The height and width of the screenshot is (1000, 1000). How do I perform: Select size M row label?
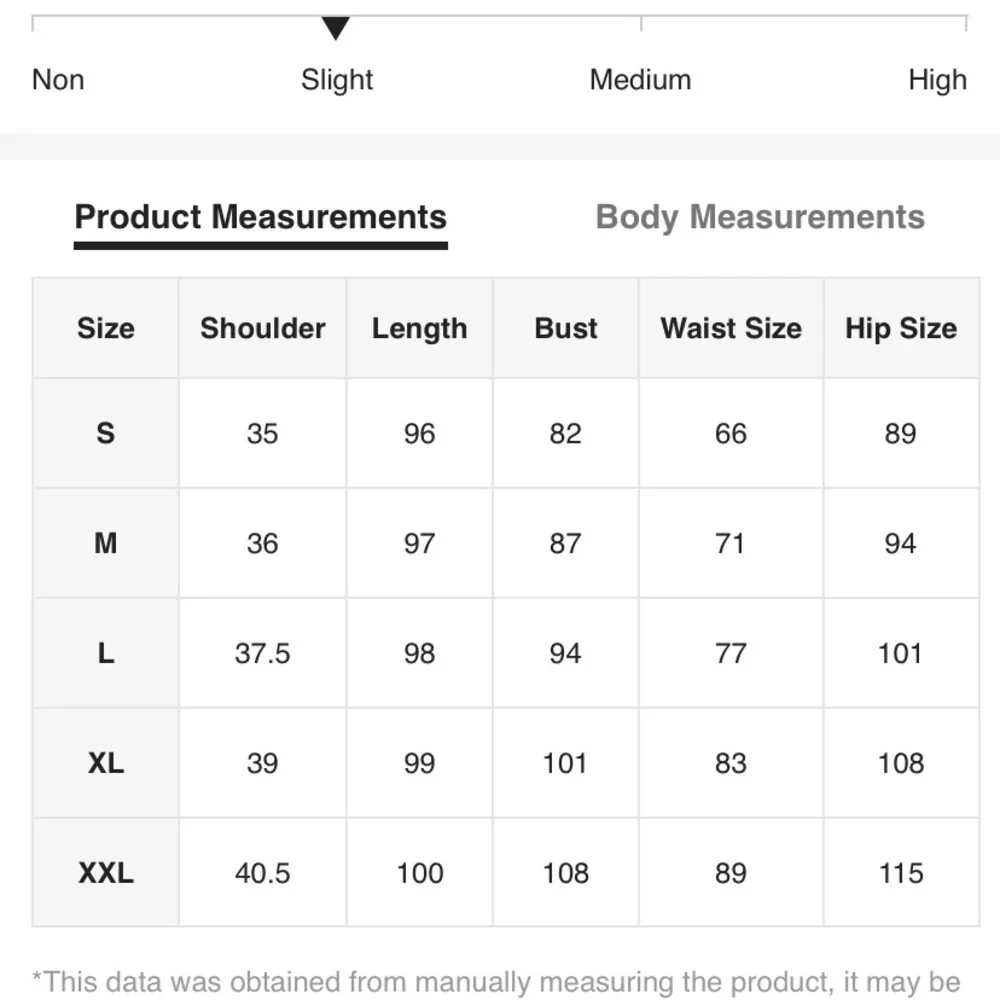104,543
